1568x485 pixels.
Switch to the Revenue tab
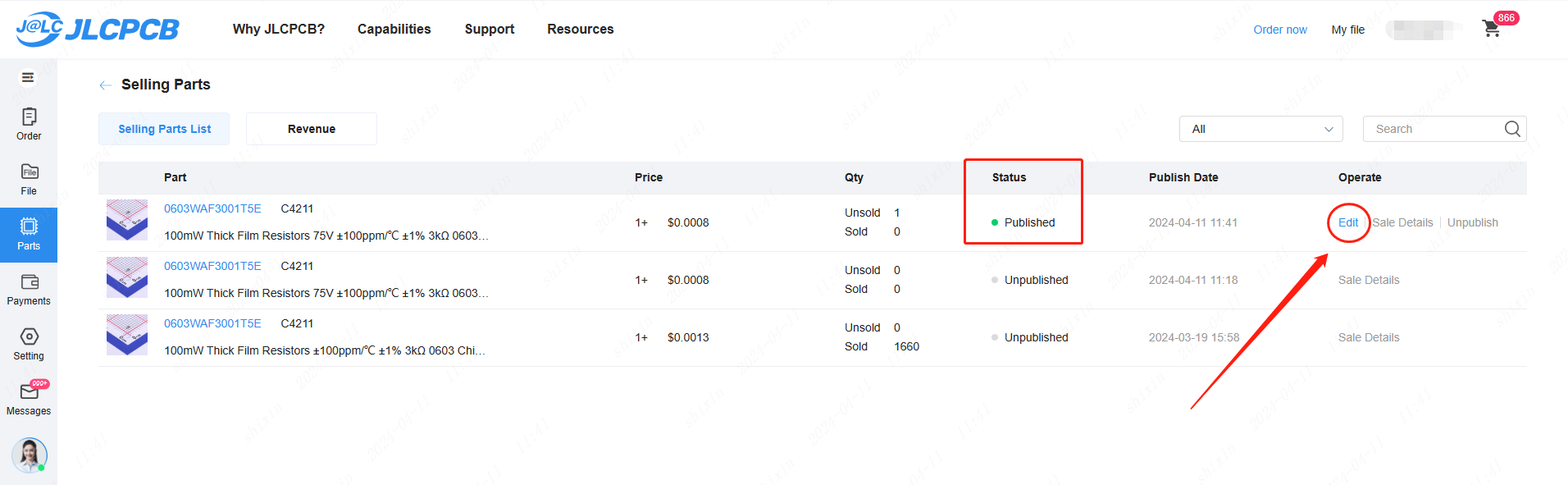click(x=312, y=129)
